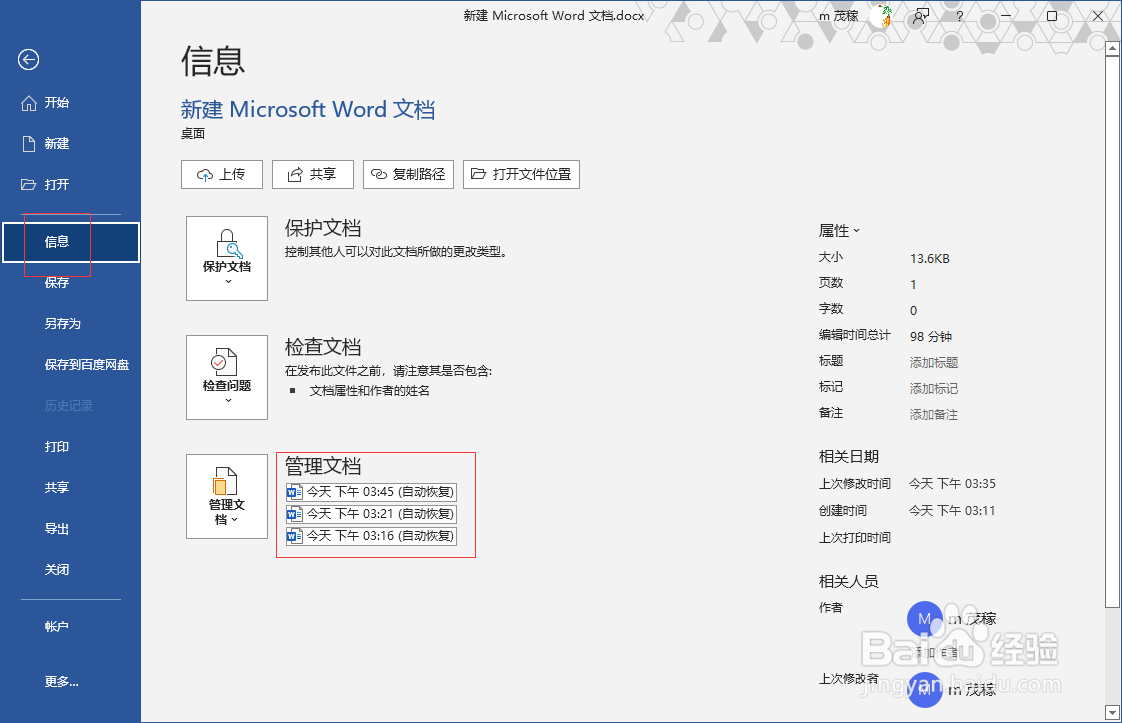The height and width of the screenshot is (723, 1122).
Task: Click the 上传 button
Action: click(x=222, y=175)
